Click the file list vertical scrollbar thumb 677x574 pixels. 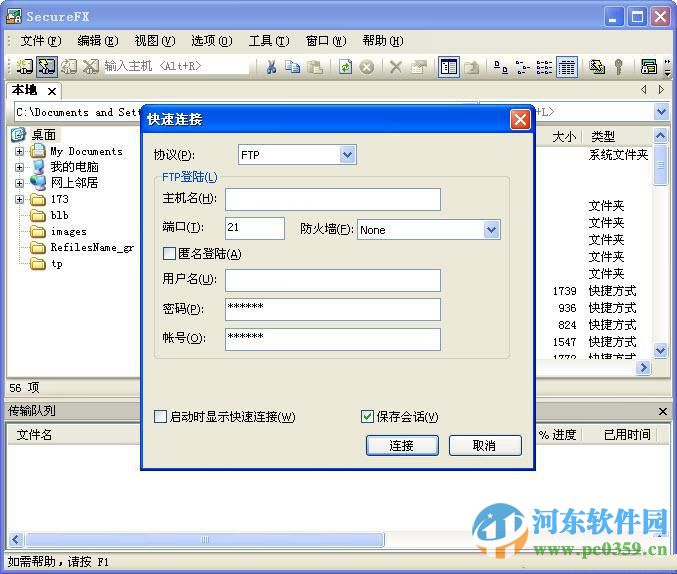(x=660, y=165)
